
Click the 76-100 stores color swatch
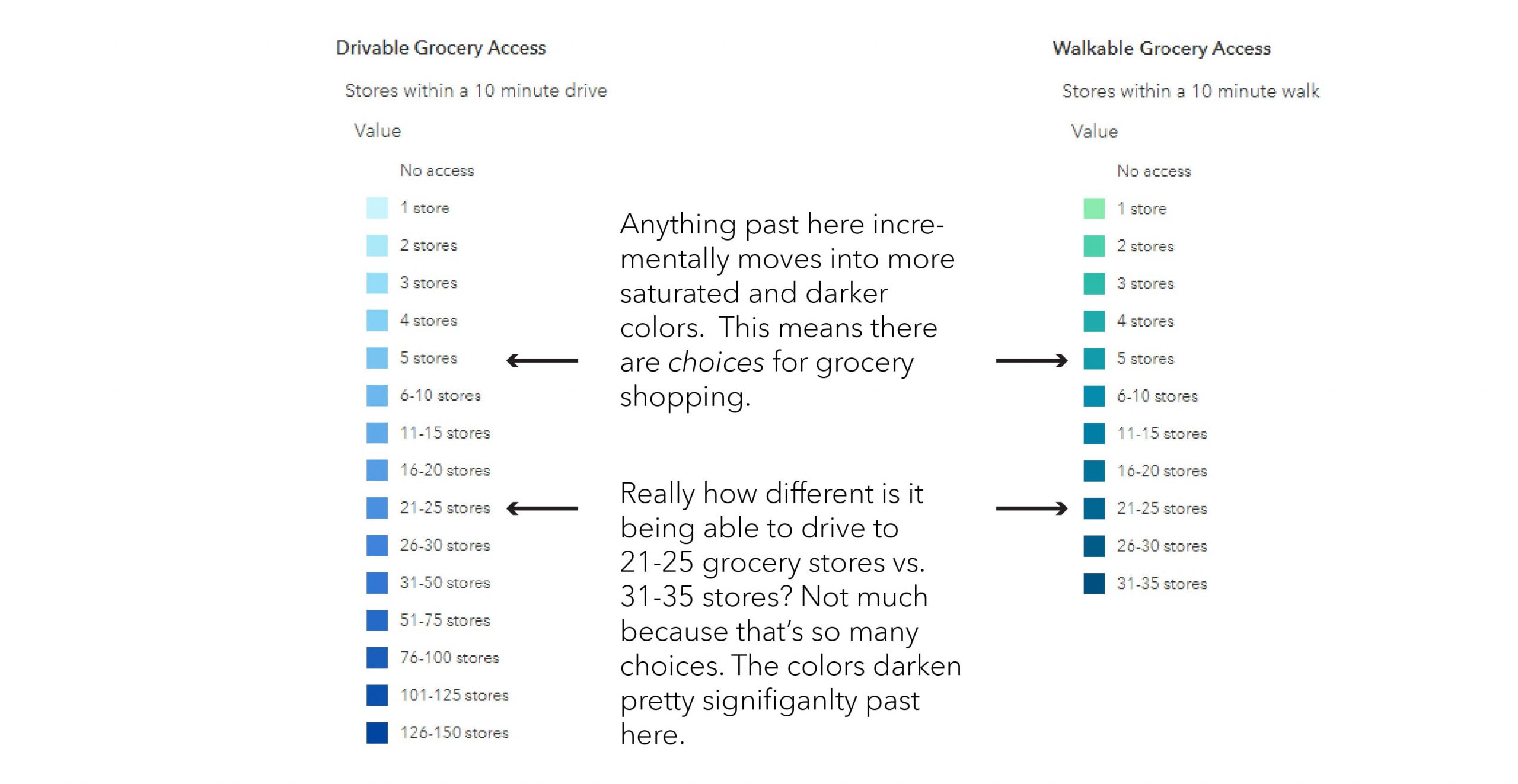tap(377, 658)
